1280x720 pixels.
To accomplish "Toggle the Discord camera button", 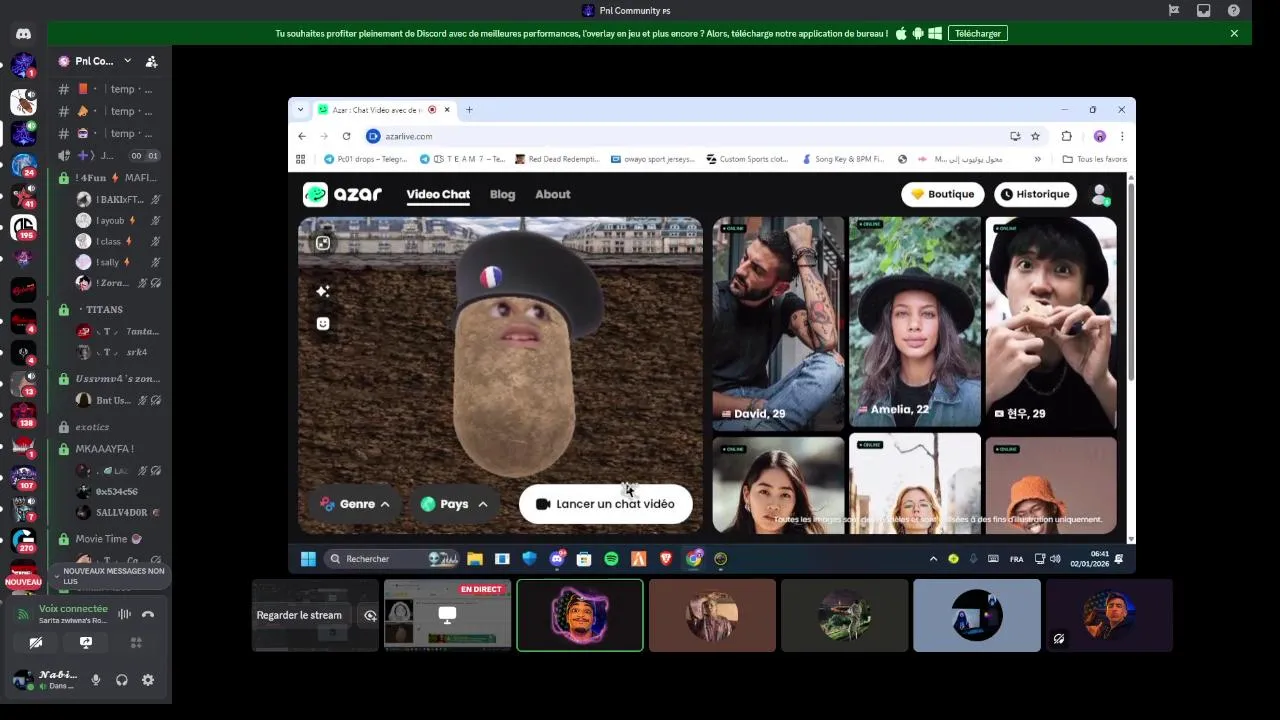I will 36,643.
